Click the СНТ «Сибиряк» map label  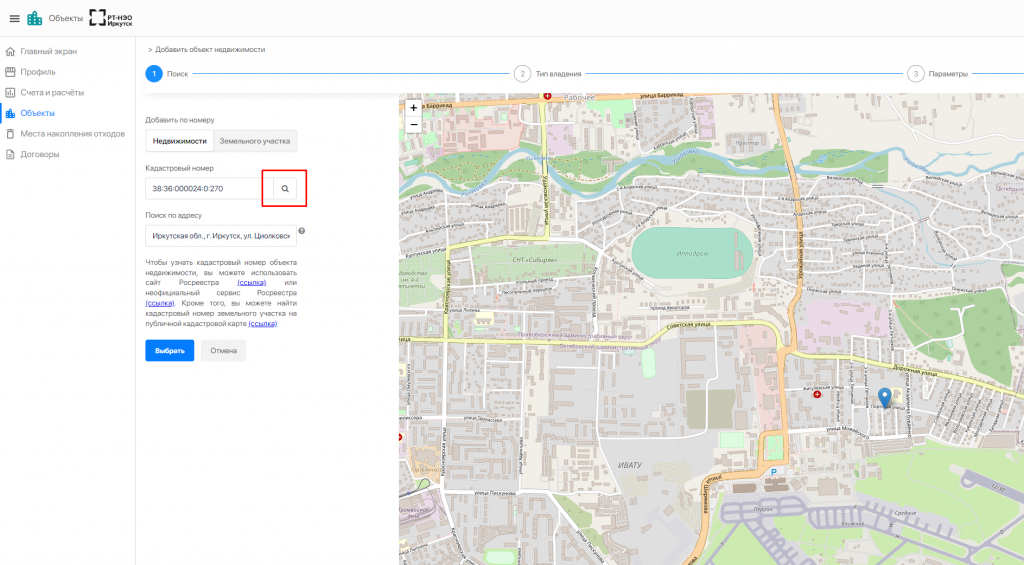[x=535, y=260]
